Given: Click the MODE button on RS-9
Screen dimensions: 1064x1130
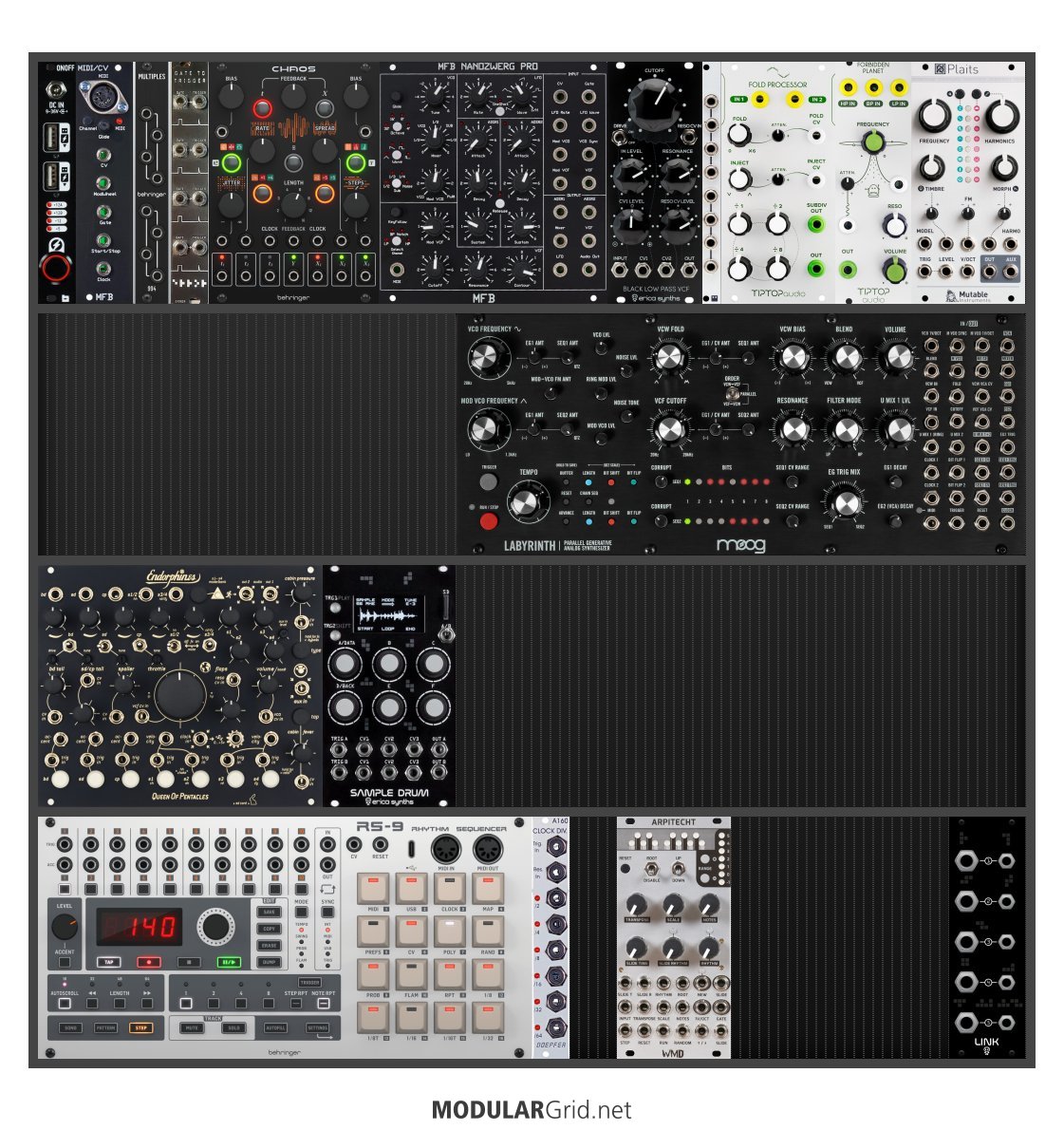Looking at the screenshot, I should coord(301,912).
